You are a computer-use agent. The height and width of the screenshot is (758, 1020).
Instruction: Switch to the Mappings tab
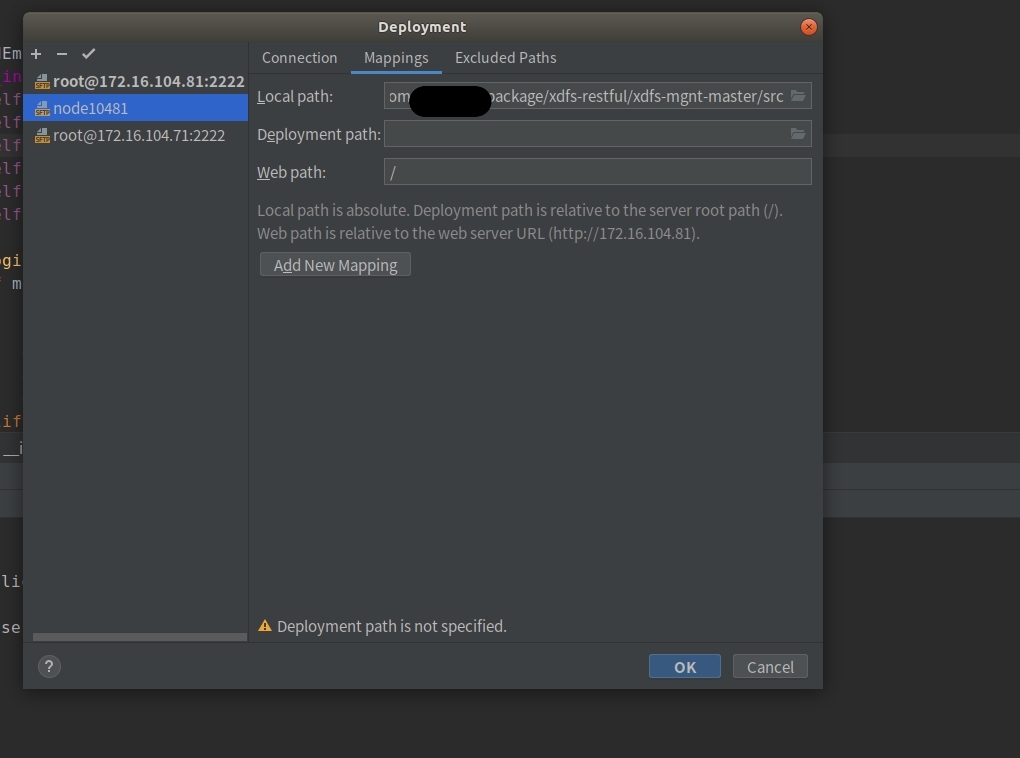pyautogui.click(x=396, y=58)
